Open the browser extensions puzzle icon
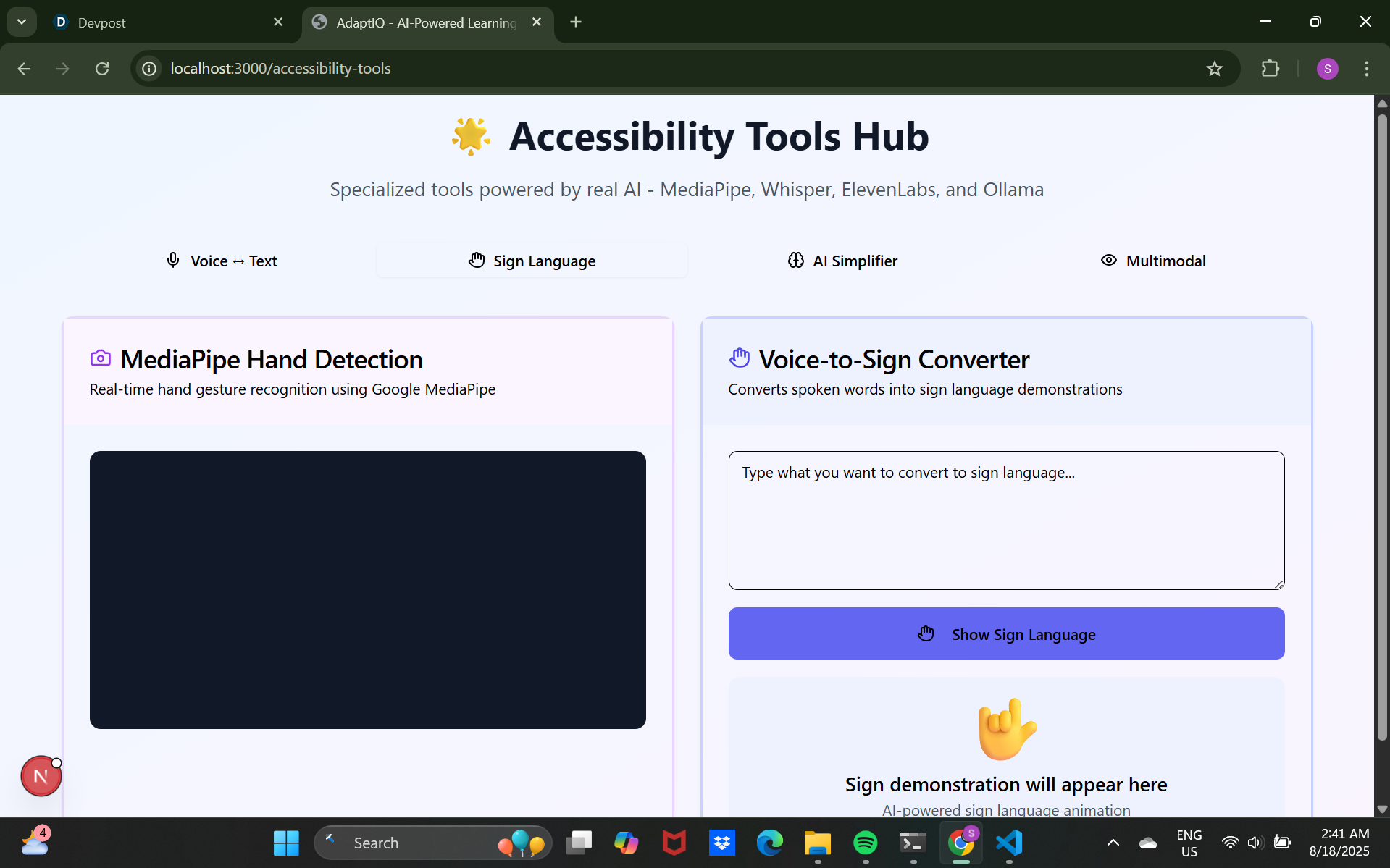The height and width of the screenshot is (868, 1390). (x=1270, y=69)
